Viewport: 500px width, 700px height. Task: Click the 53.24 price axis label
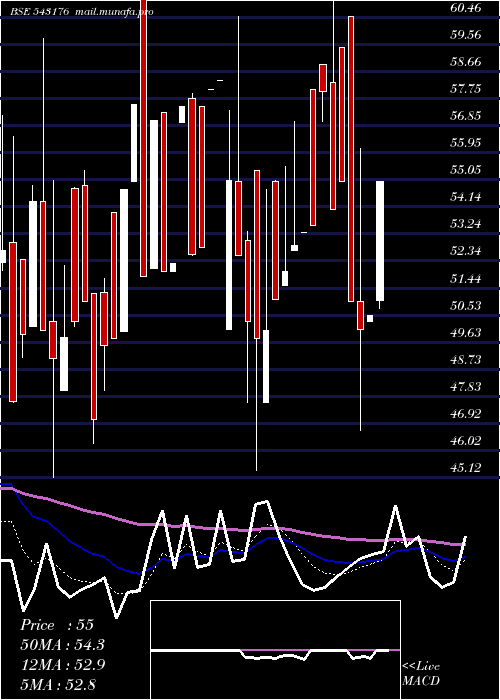(466, 224)
